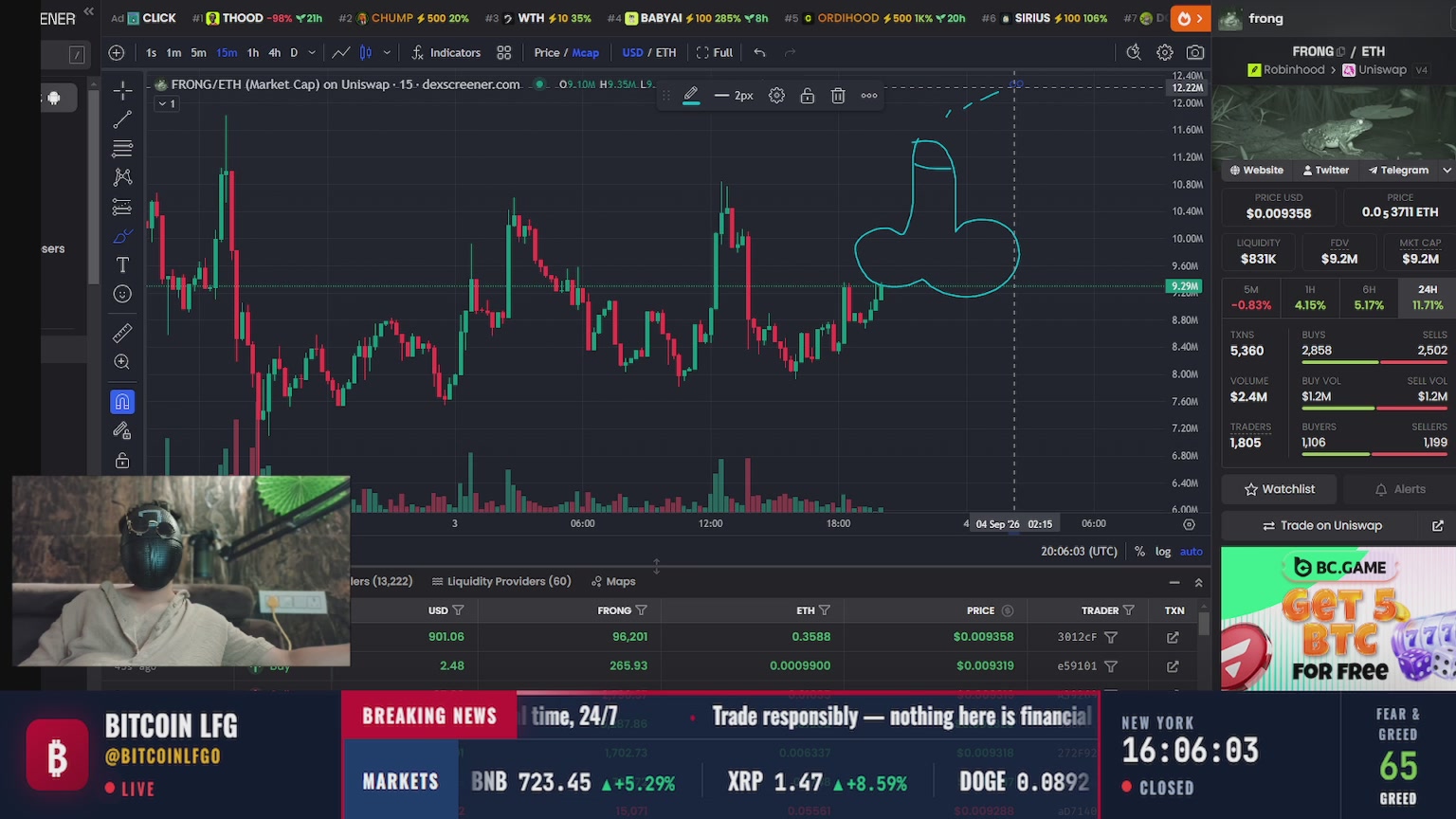Click Trade on Uniswap button
Viewport: 1456px width, 819px height.
pyautogui.click(x=1321, y=525)
